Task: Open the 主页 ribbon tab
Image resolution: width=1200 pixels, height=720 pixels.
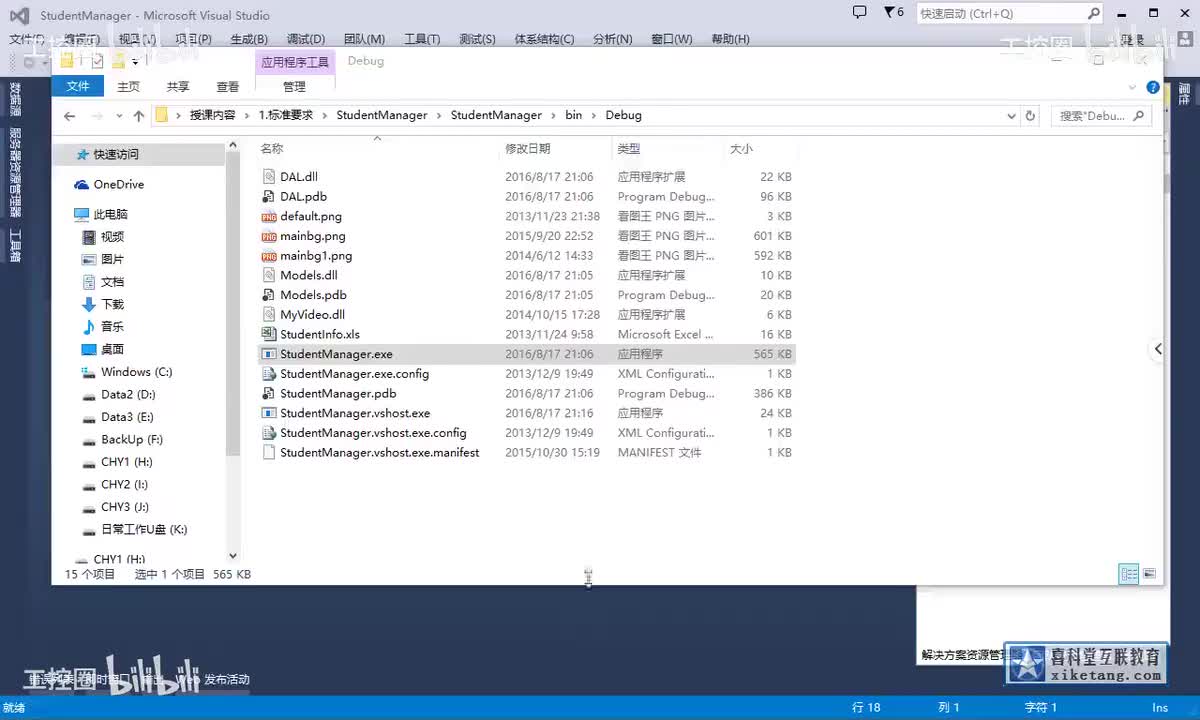Action: point(128,87)
